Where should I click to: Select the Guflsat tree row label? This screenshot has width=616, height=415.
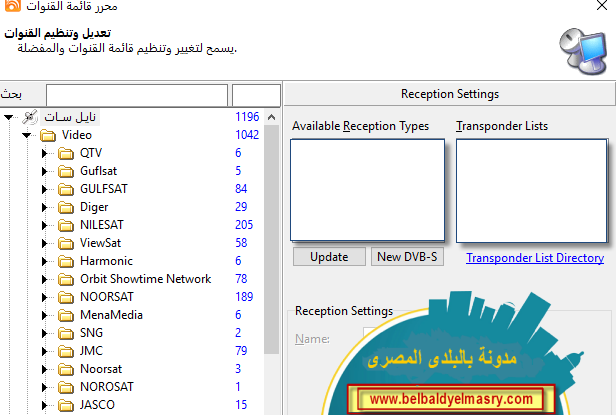point(99,171)
